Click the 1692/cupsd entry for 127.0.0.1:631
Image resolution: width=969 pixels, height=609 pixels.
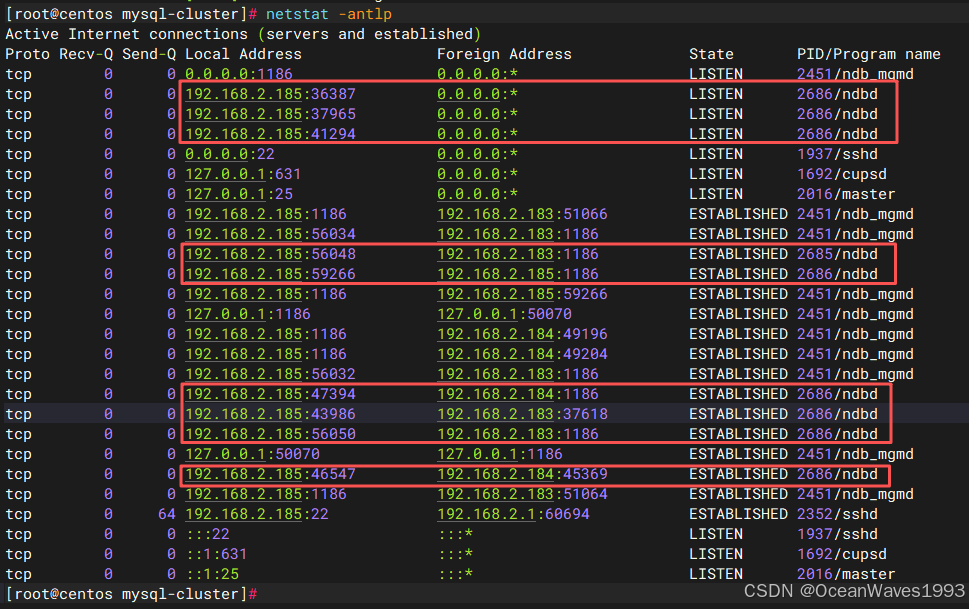coord(842,174)
